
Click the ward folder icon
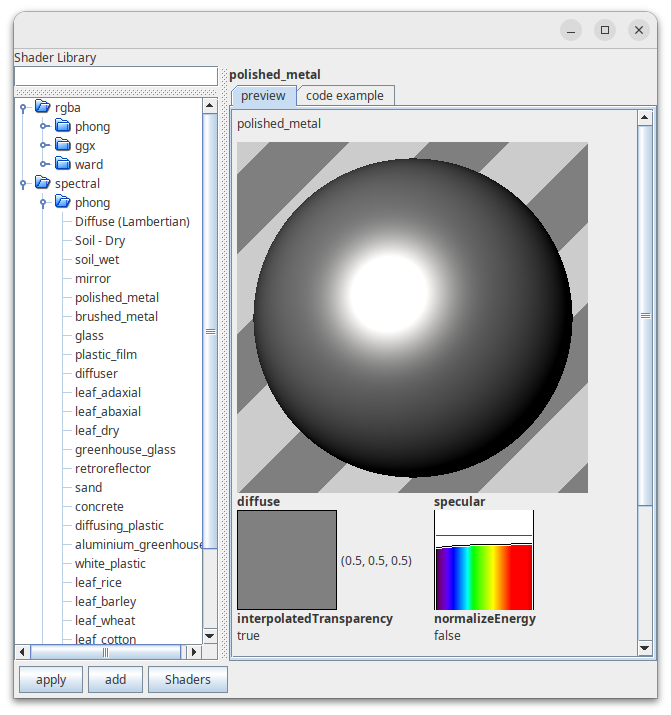pos(62,164)
